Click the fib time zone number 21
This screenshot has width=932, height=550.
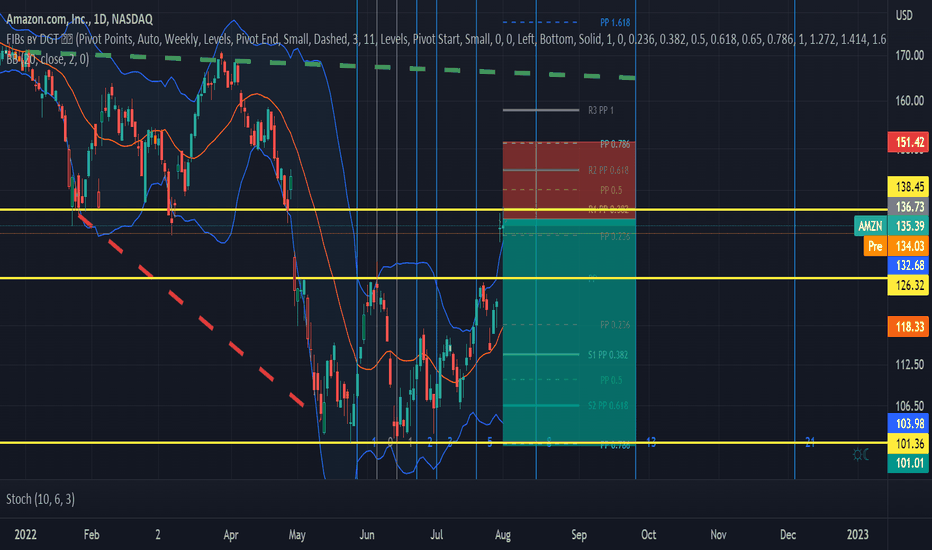(810, 442)
